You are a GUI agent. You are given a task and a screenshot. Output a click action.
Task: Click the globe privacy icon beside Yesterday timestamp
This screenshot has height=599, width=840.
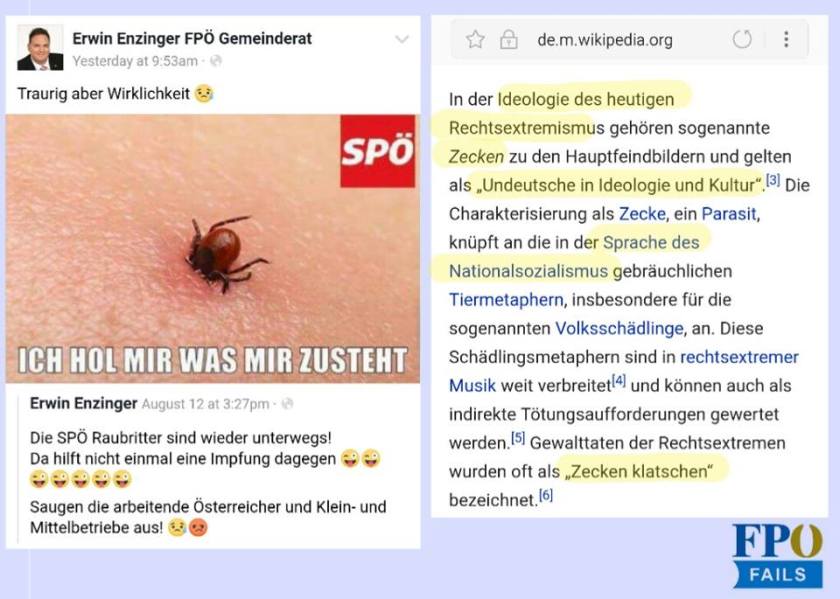(216, 61)
